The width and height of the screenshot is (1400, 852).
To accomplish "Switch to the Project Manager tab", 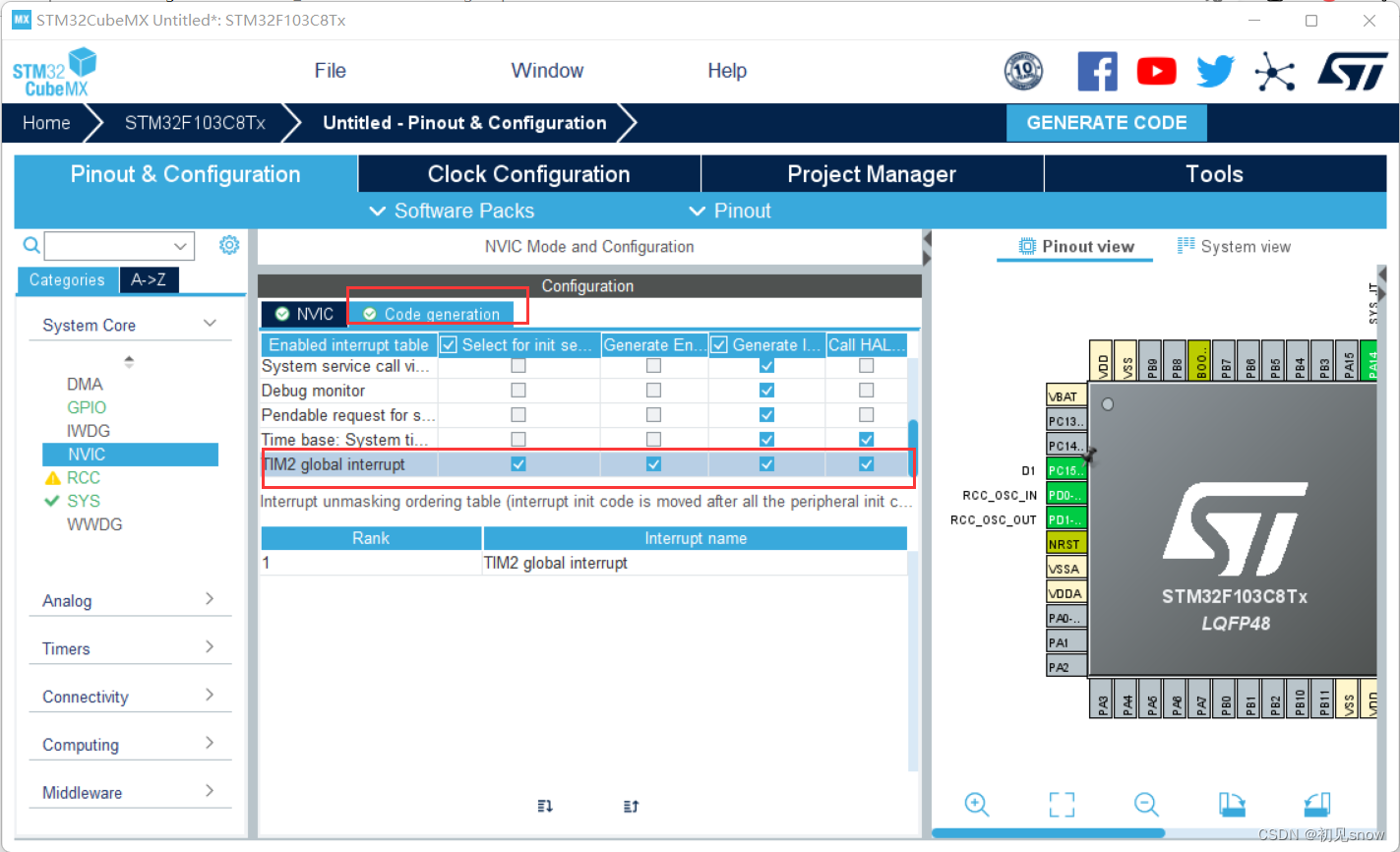I will click(x=872, y=174).
